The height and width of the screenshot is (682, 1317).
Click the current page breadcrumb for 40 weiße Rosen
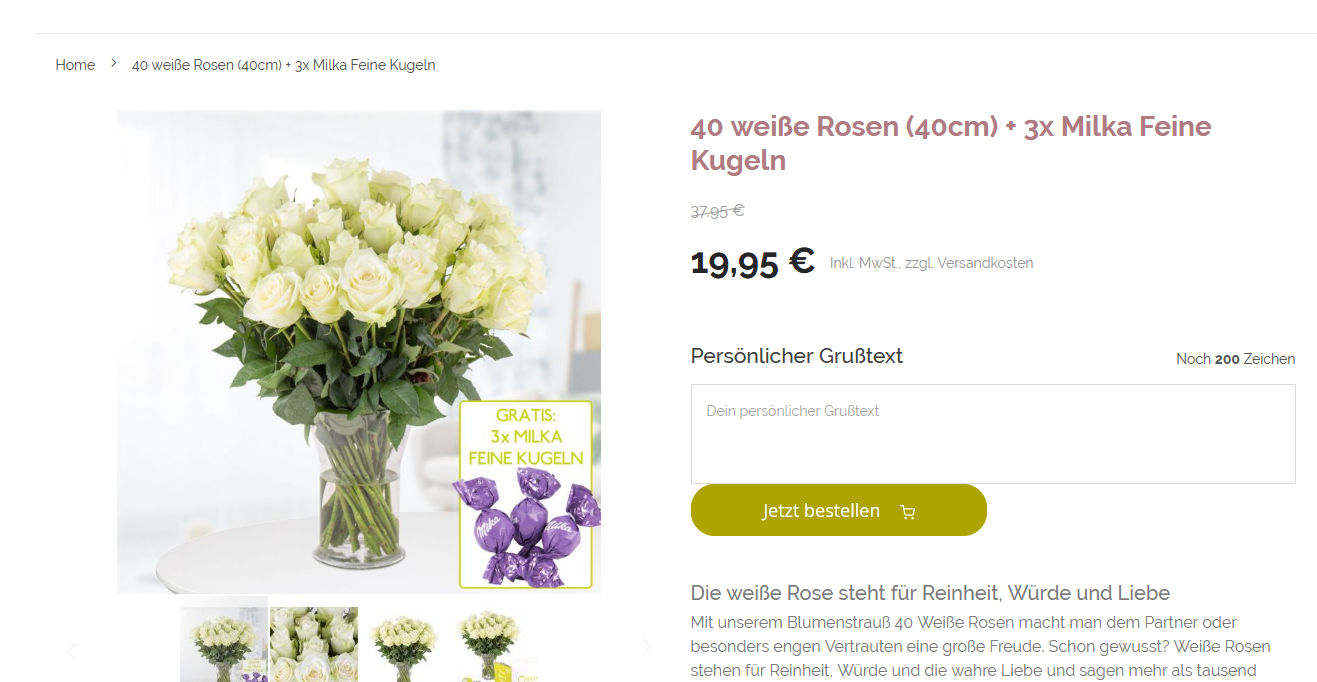pyautogui.click(x=284, y=65)
